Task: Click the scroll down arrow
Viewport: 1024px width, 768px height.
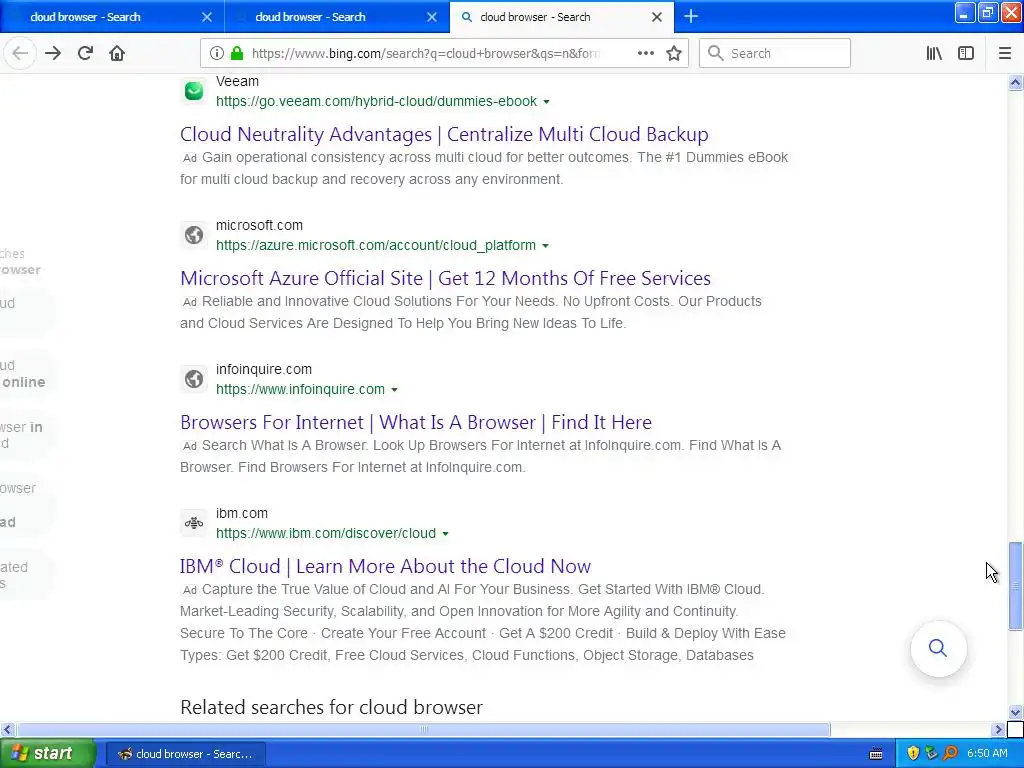Action: (x=1015, y=712)
